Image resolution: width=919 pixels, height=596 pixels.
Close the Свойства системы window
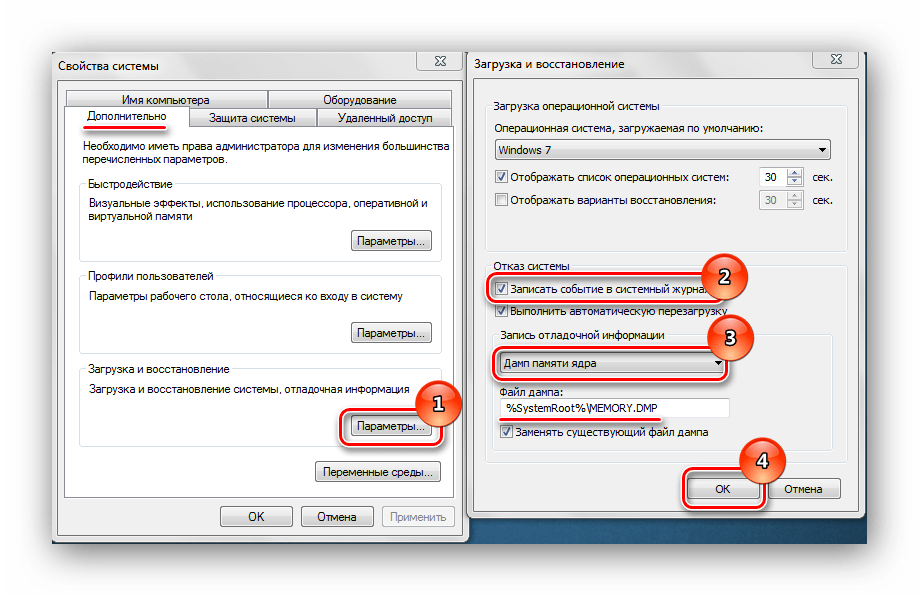(x=440, y=61)
